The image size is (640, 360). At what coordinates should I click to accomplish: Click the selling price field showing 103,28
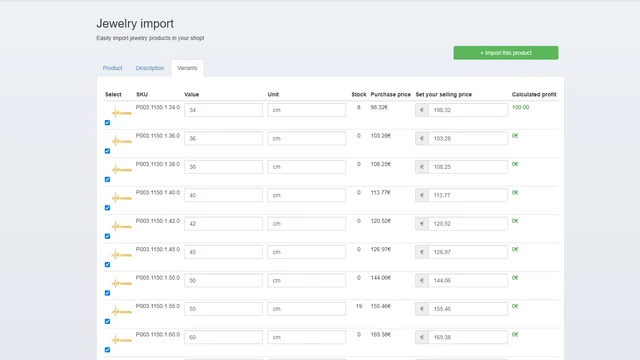click(x=468, y=138)
